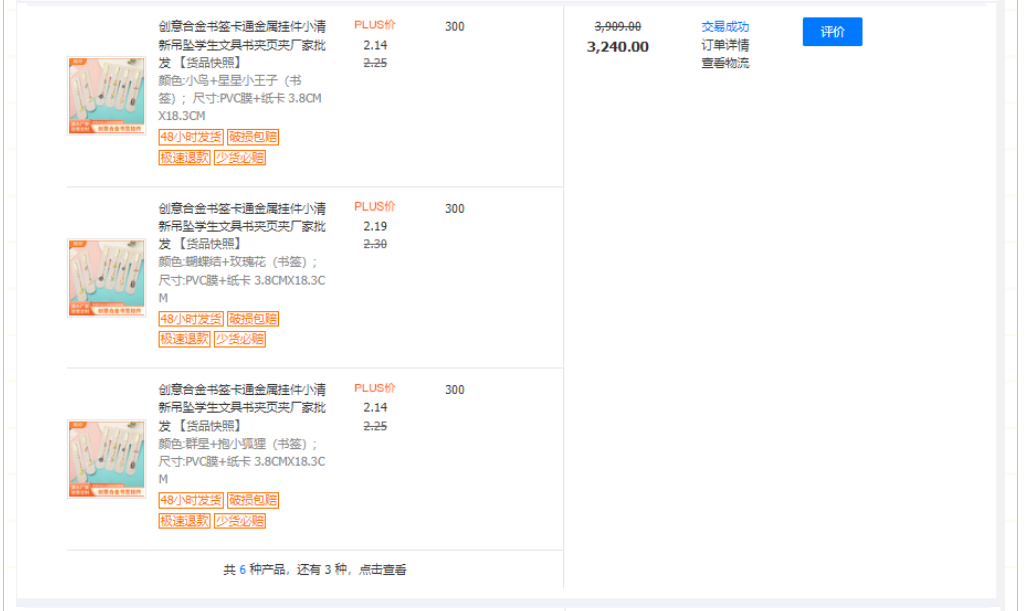This screenshot has width=1025, height=611.
Task: Click 少货必赔 badge on 小鸟+星星小王子 item
Action: [x=240, y=157]
